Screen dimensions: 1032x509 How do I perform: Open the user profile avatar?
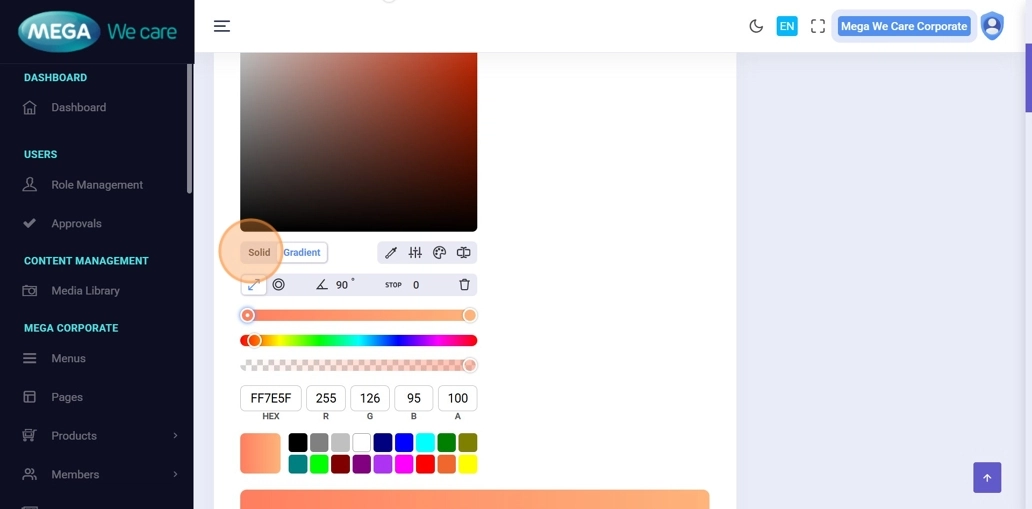(x=991, y=26)
